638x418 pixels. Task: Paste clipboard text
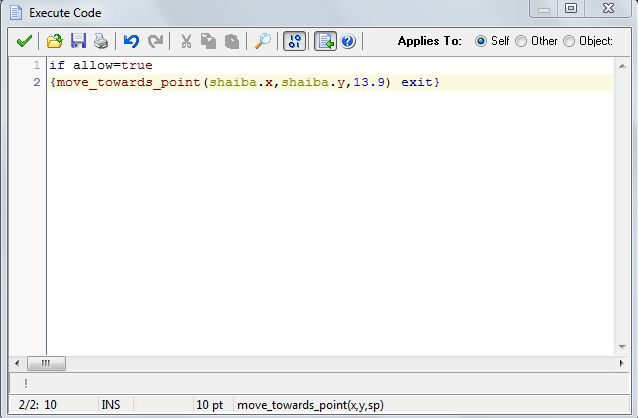(232, 41)
